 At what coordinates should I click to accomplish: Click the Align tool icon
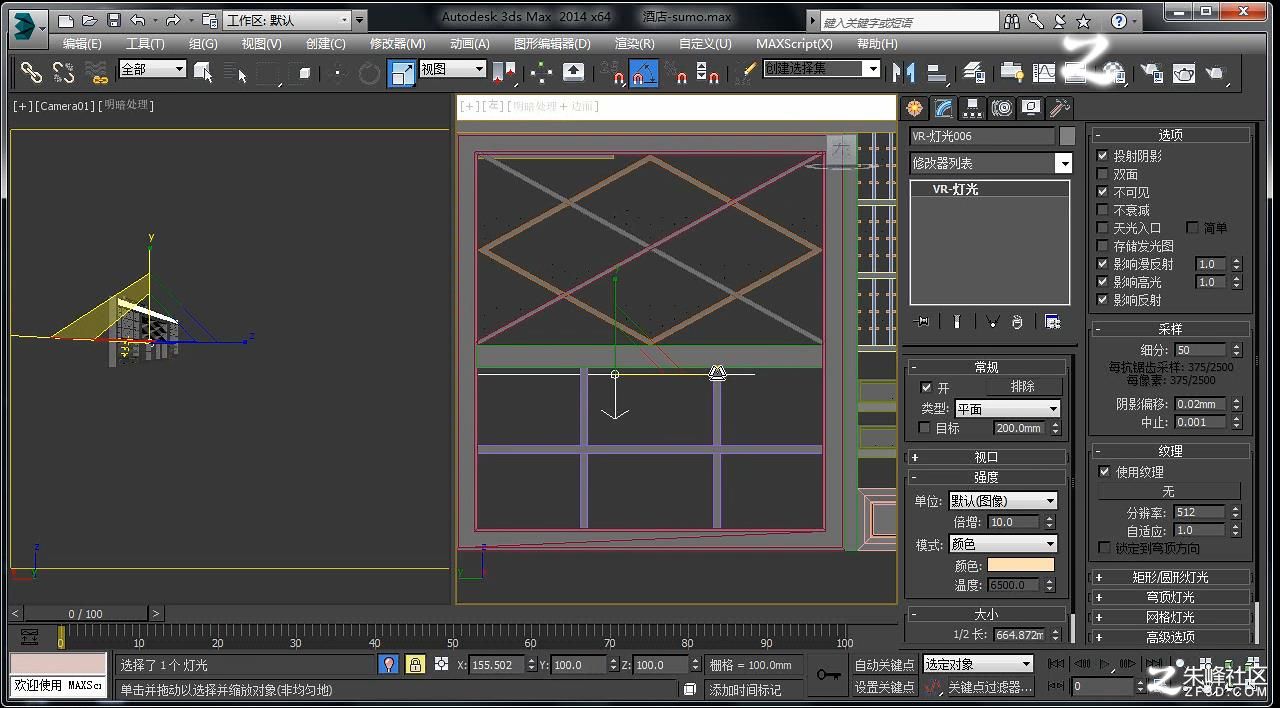pos(937,72)
